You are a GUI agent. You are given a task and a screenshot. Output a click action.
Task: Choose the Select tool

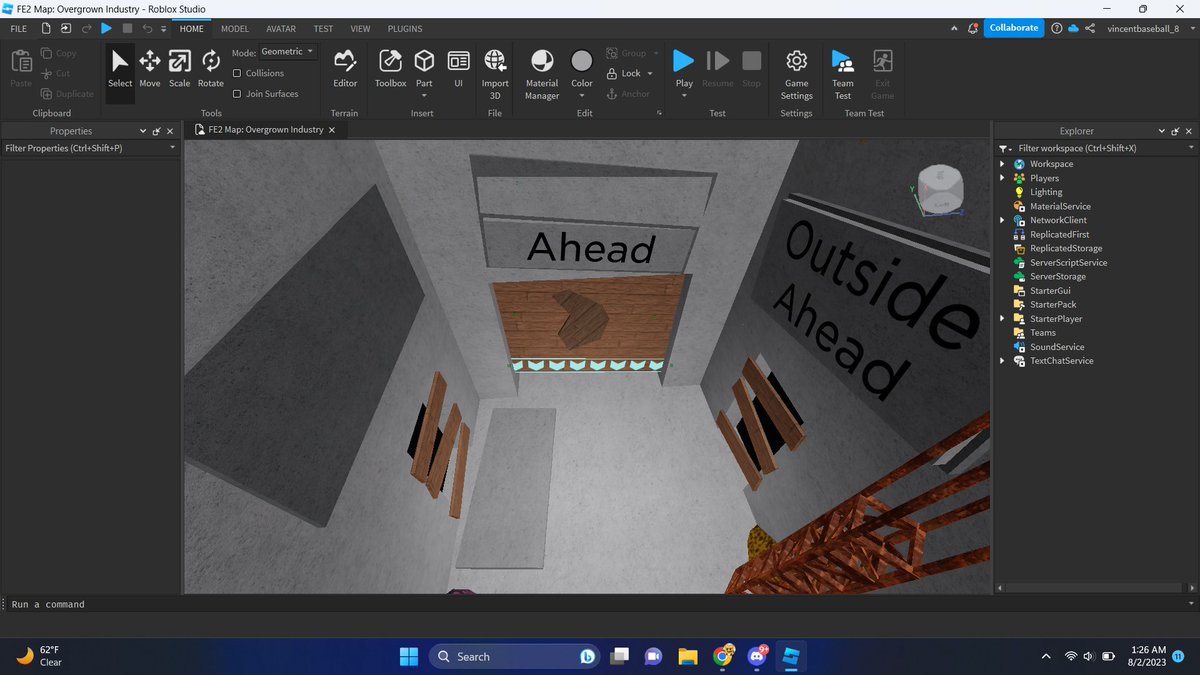click(120, 69)
